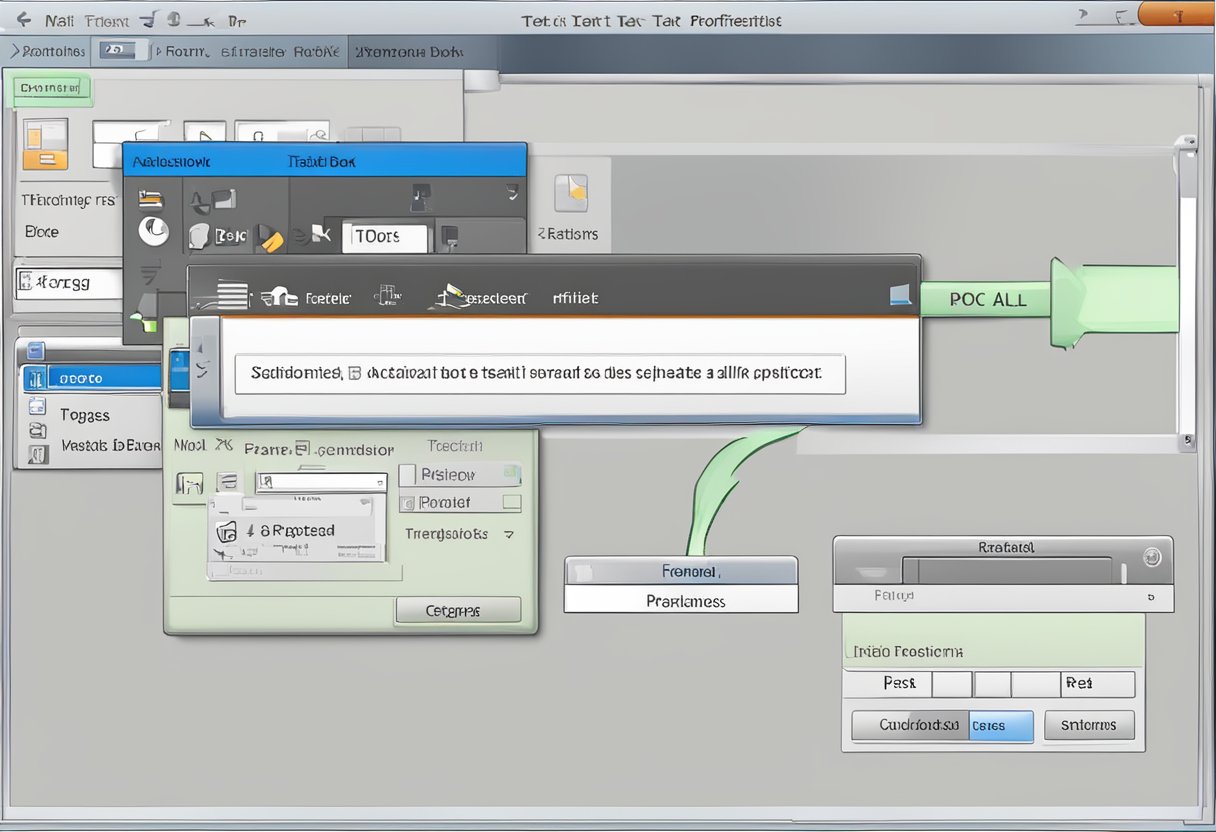The width and height of the screenshot is (1216, 832).
Task: Click the dark slider bar in Rratatel panel
Action: tap(1007, 571)
